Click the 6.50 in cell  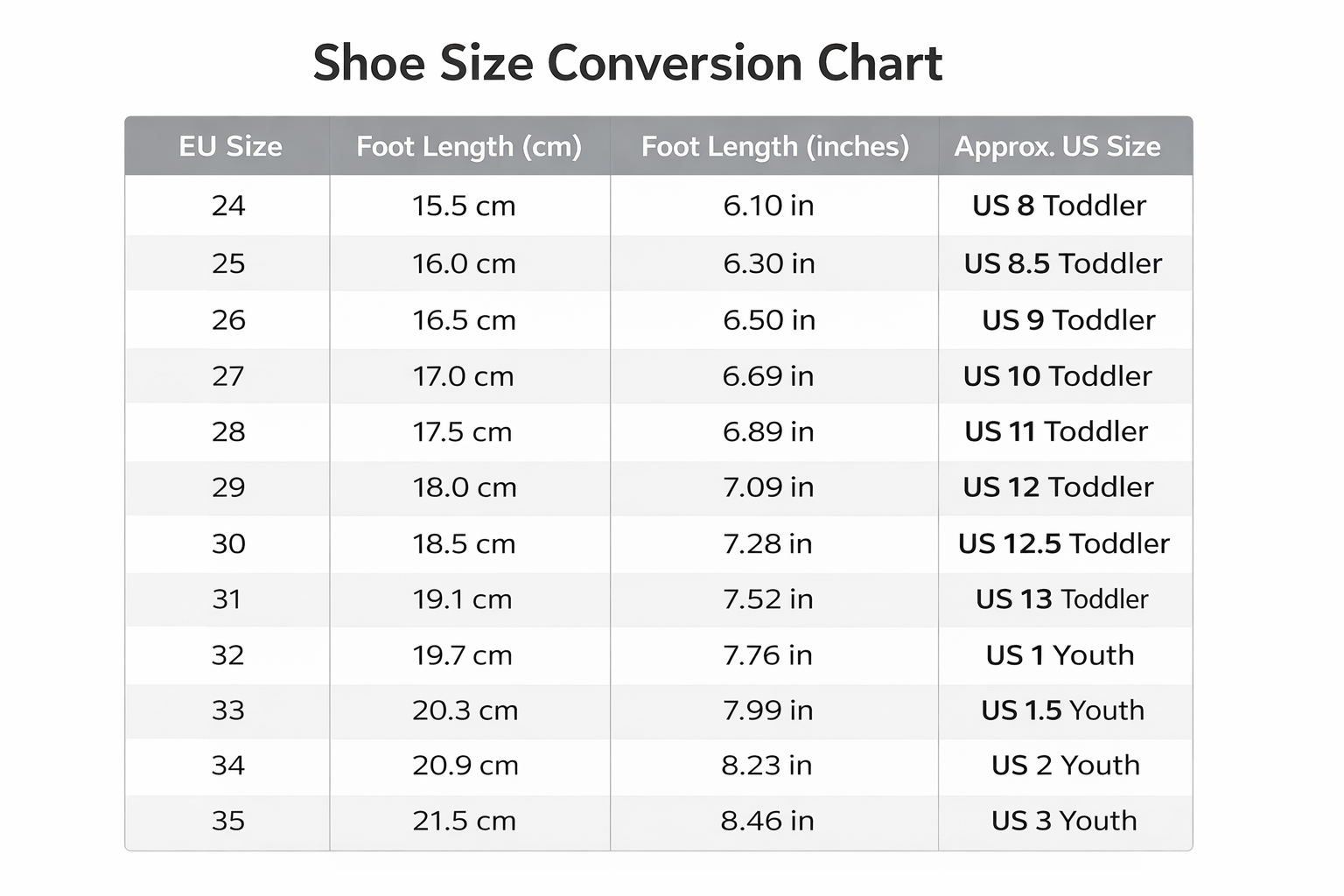click(768, 320)
